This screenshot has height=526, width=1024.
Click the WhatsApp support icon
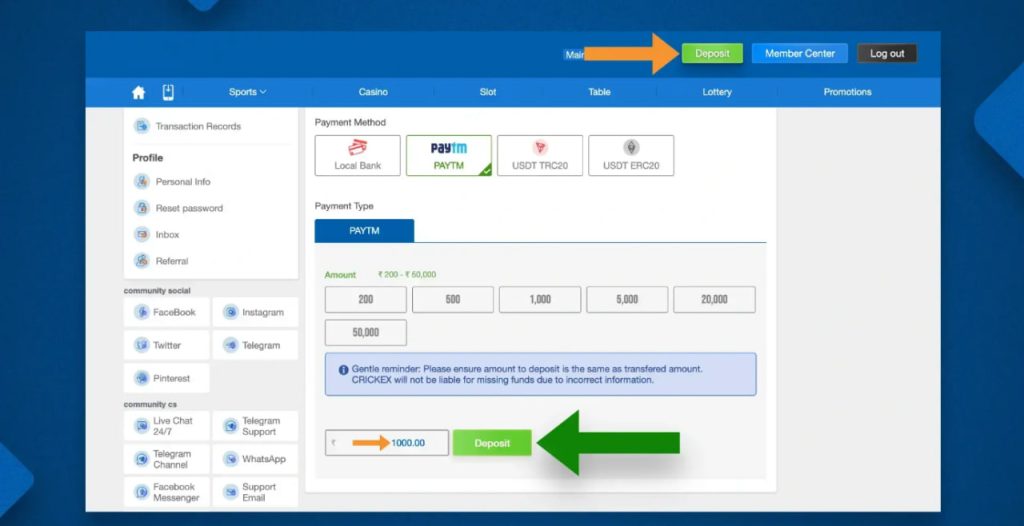click(x=231, y=459)
